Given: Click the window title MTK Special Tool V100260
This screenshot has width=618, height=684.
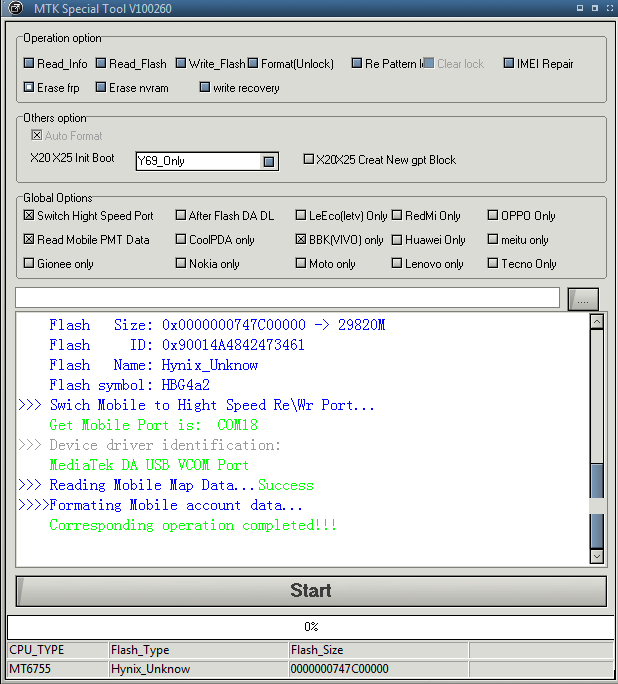Looking at the screenshot, I should click(x=102, y=8).
